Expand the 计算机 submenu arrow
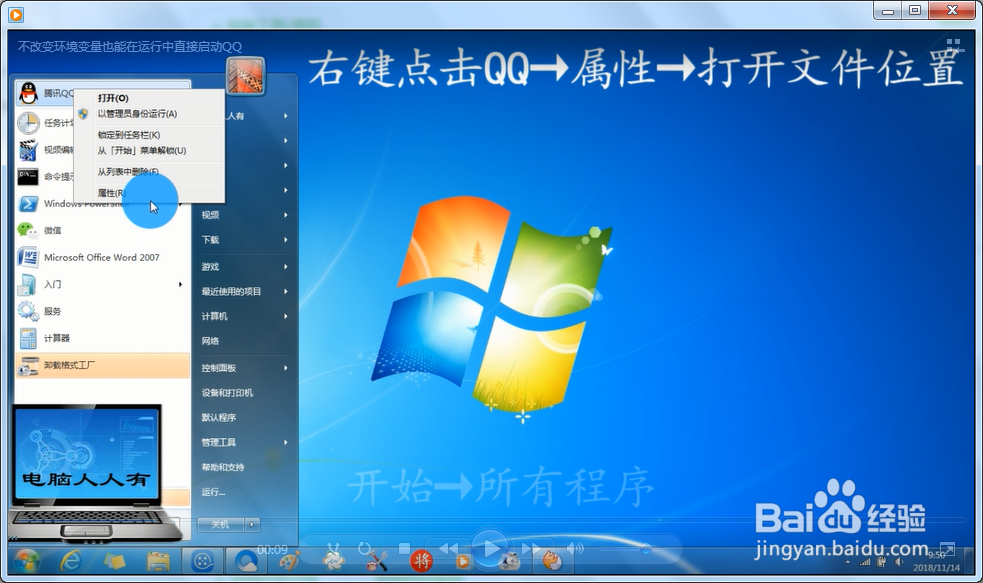This screenshot has height=583, width=983. (x=286, y=317)
